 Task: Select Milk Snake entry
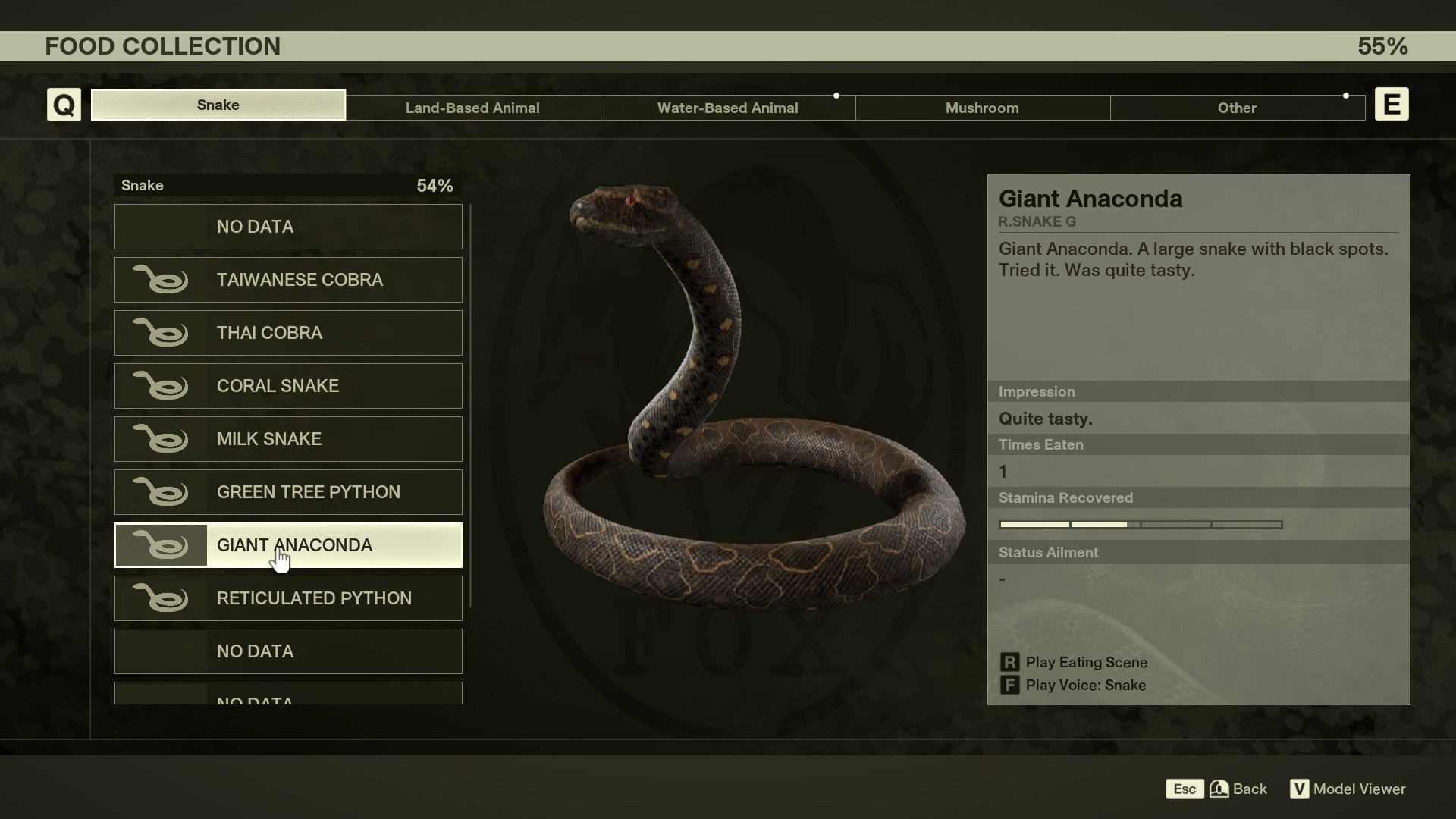pyautogui.click(x=288, y=439)
